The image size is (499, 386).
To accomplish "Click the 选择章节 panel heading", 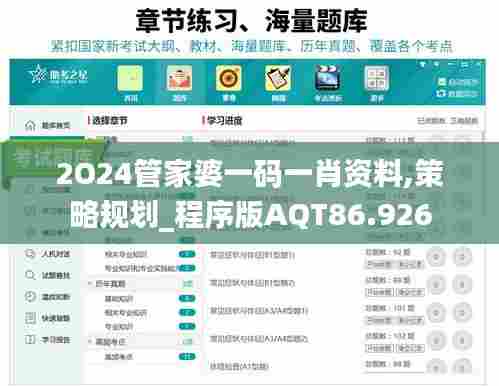I will coord(110,120).
